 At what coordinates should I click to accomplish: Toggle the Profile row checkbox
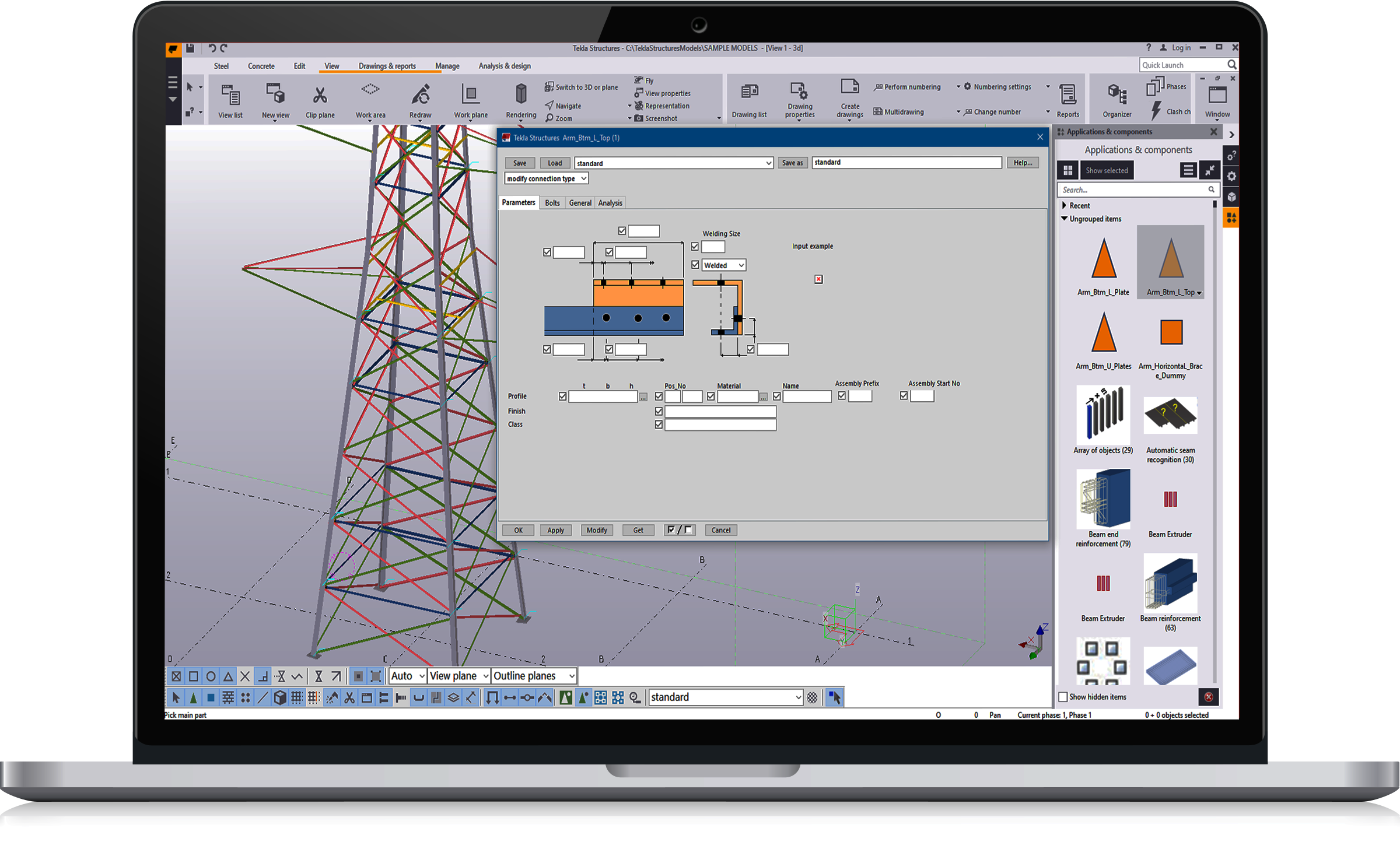pyautogui.click(x=562, y=397)
